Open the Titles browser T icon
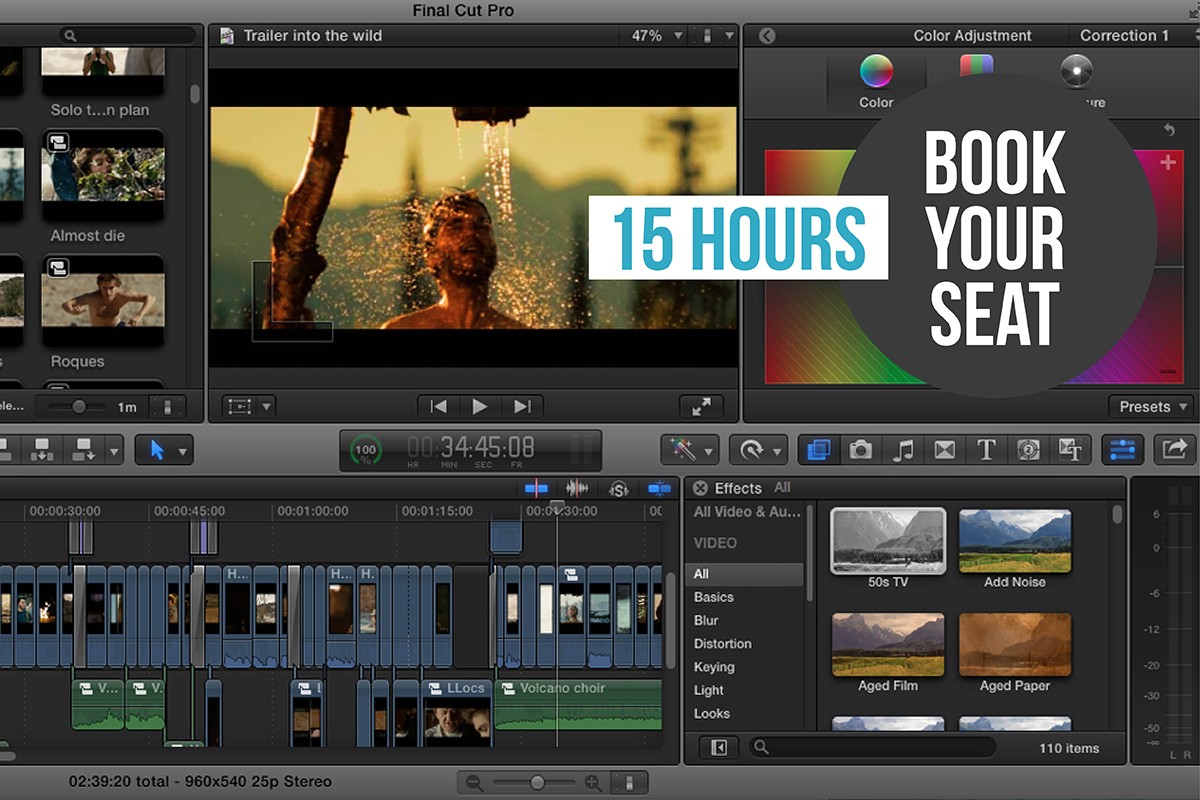1200x800 pixels. click(x=986, y=450)
